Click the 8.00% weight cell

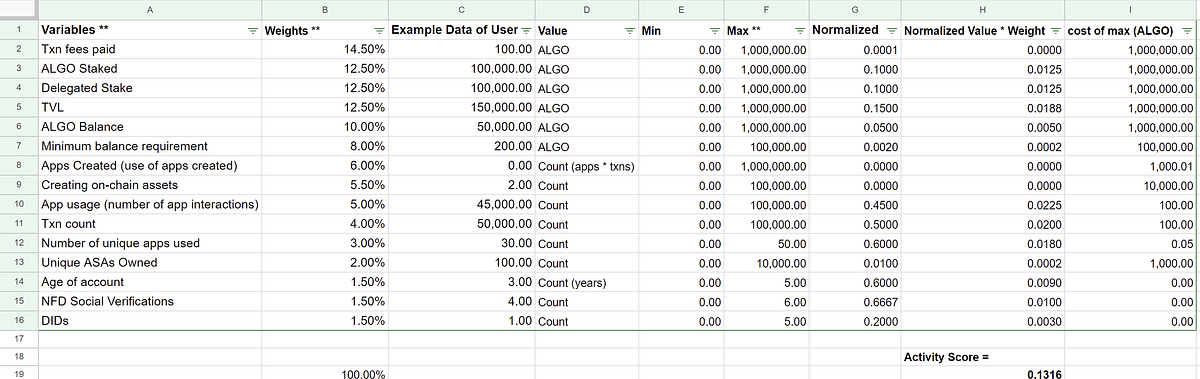click(324, 147)
